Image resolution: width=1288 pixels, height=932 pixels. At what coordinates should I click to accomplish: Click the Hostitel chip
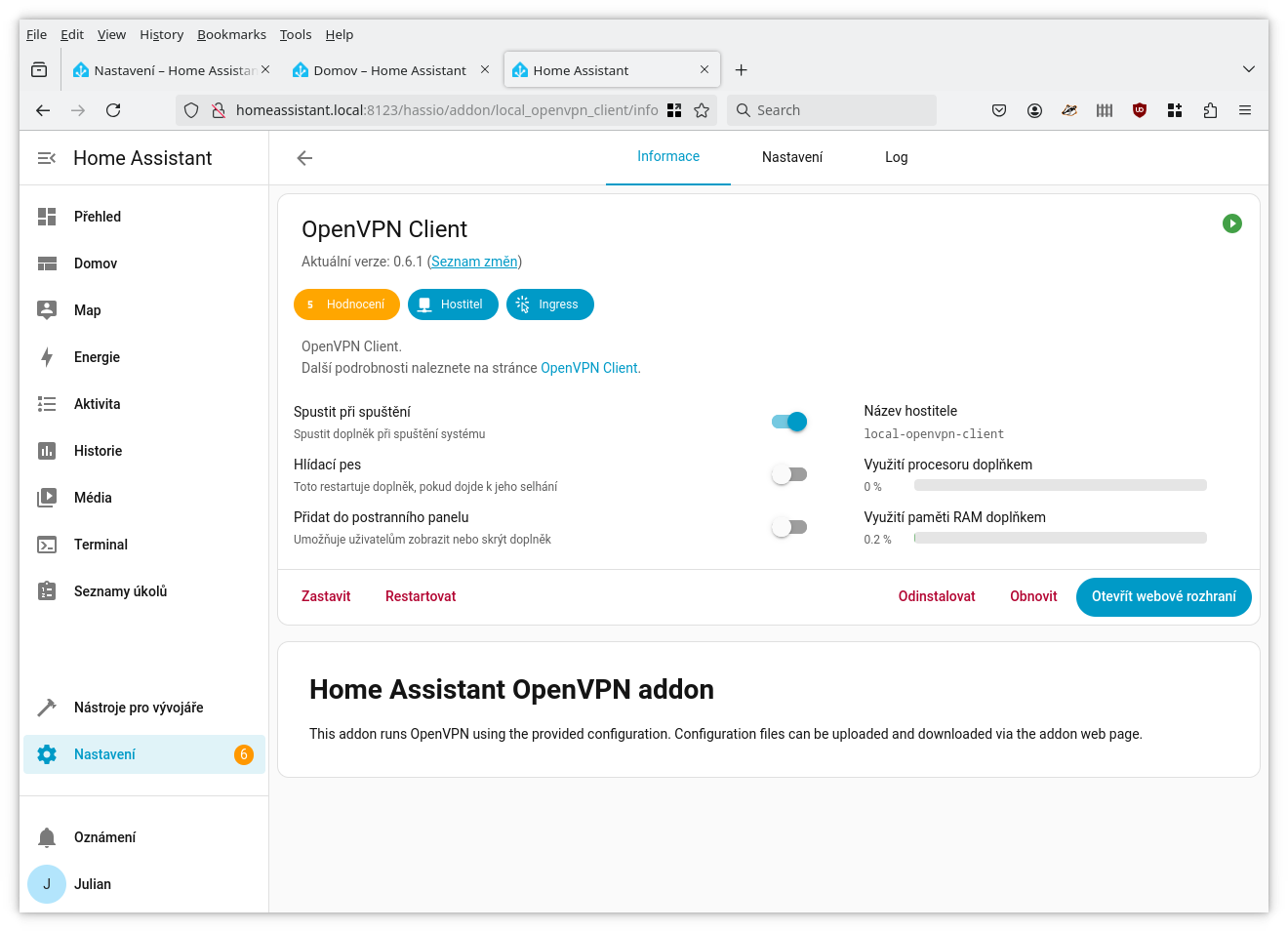tap(453, 304)
